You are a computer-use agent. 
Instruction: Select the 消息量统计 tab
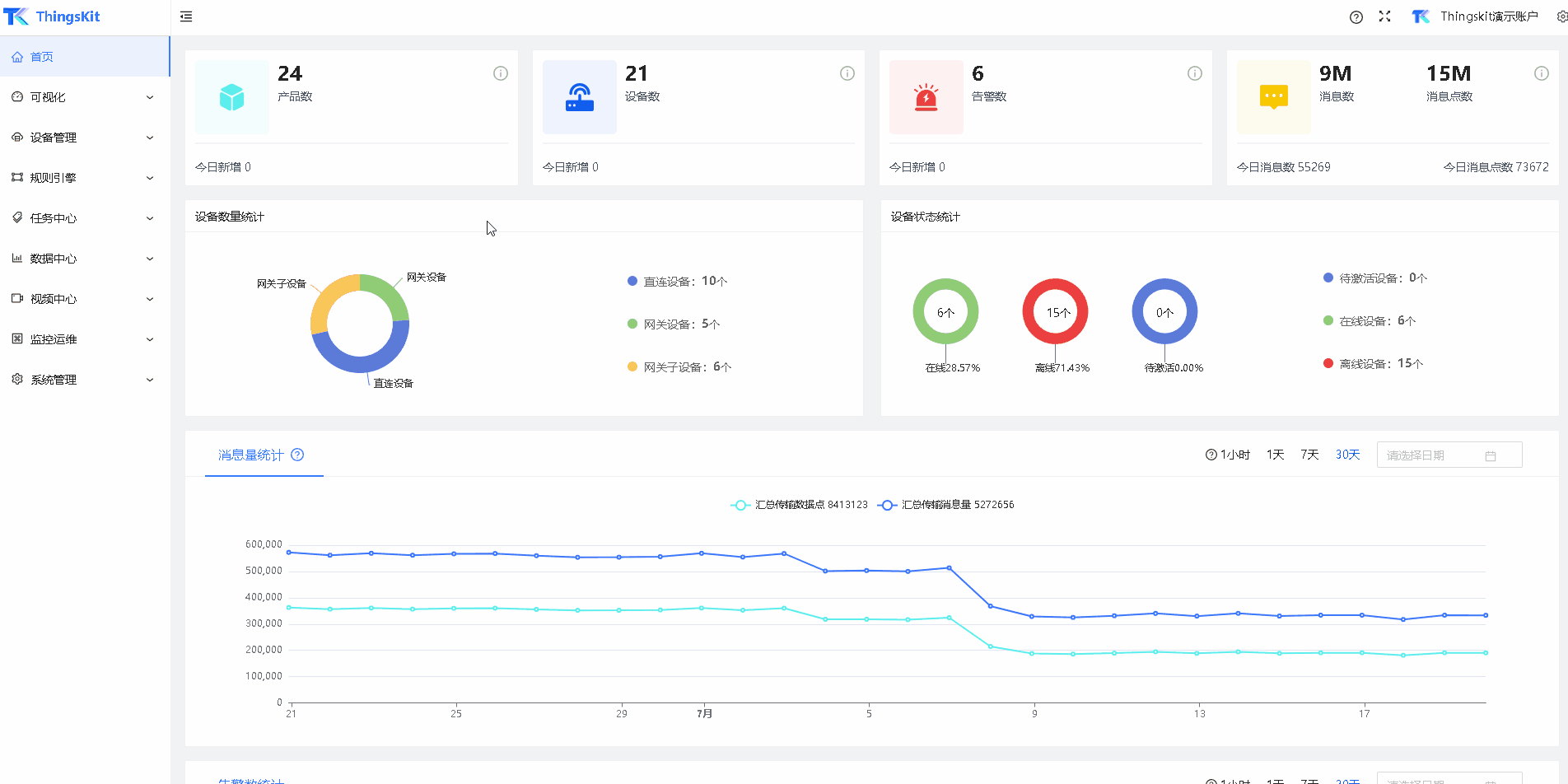click(251, 455)
